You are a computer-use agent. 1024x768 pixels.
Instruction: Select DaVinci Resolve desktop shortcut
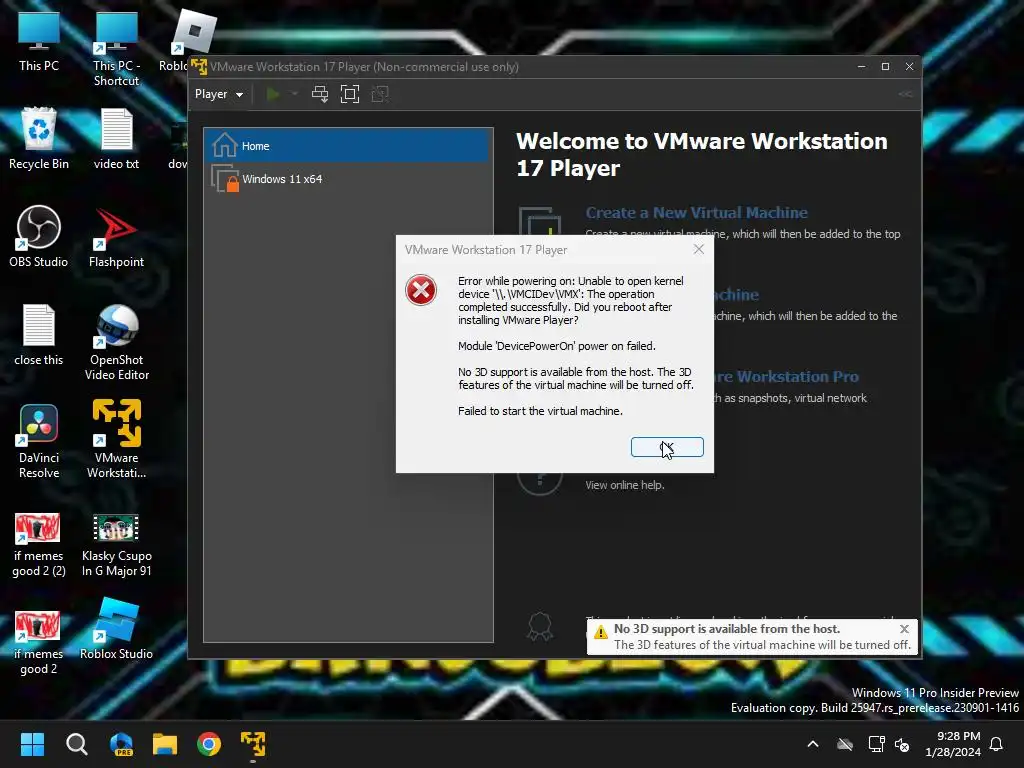[39, 441]
